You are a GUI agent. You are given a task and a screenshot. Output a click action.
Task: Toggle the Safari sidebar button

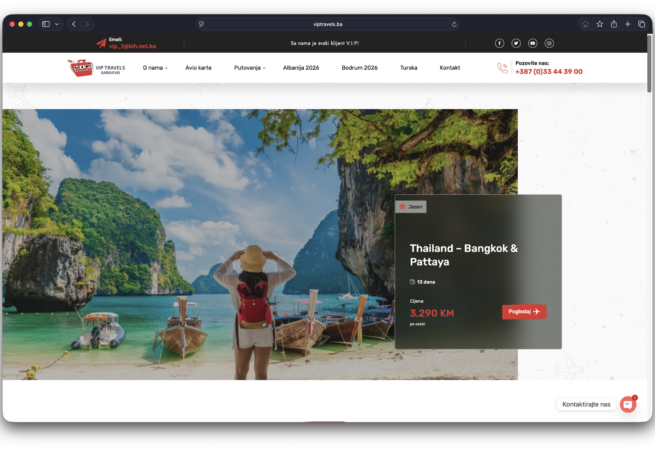click(x=46, y=24)
